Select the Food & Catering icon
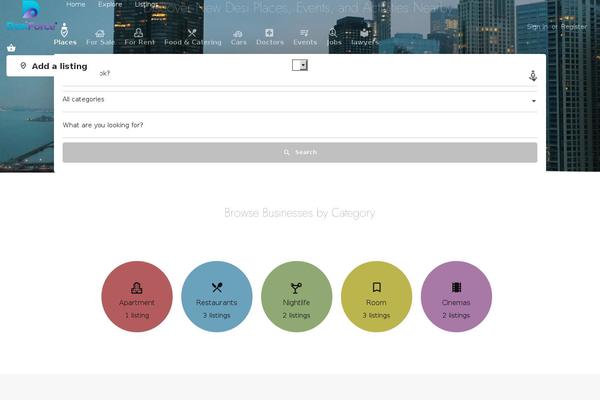The height and width of the screenshot is (400, 600). tap(192, 37)
